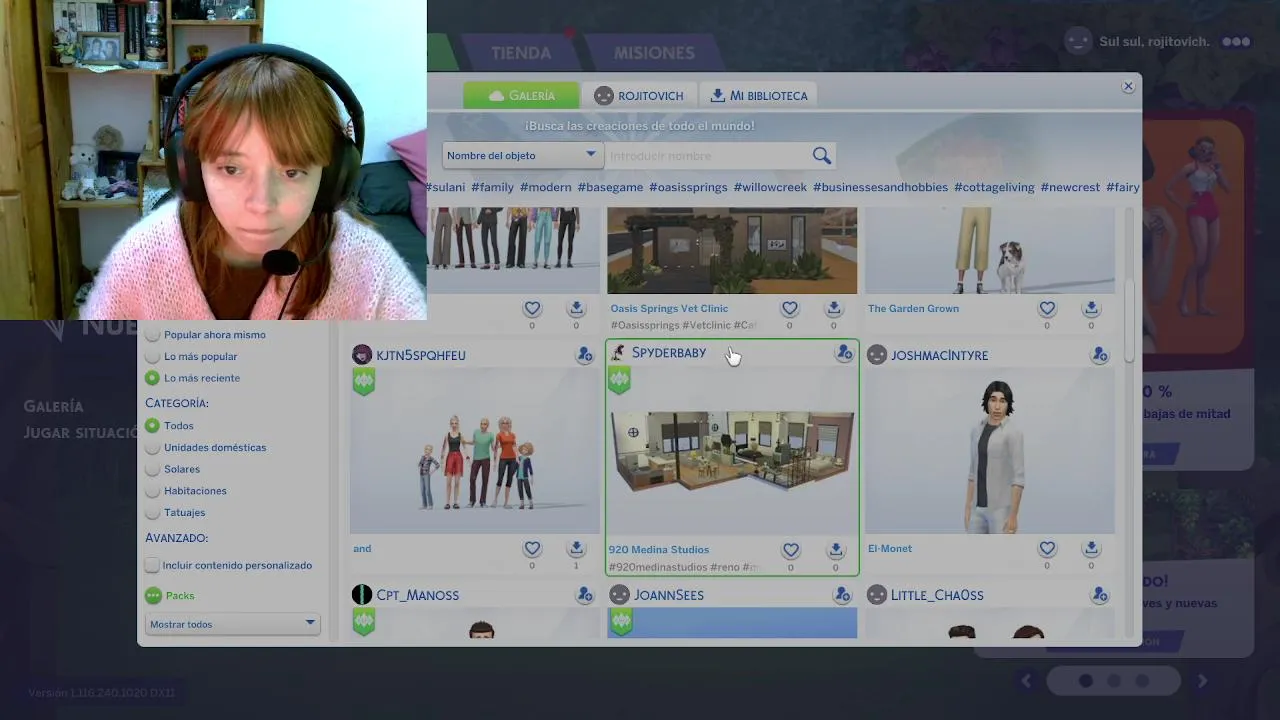Viewport: 1280px width, 720px height.
Task: Click the #modern hashtag
Action: pos(545,187)
